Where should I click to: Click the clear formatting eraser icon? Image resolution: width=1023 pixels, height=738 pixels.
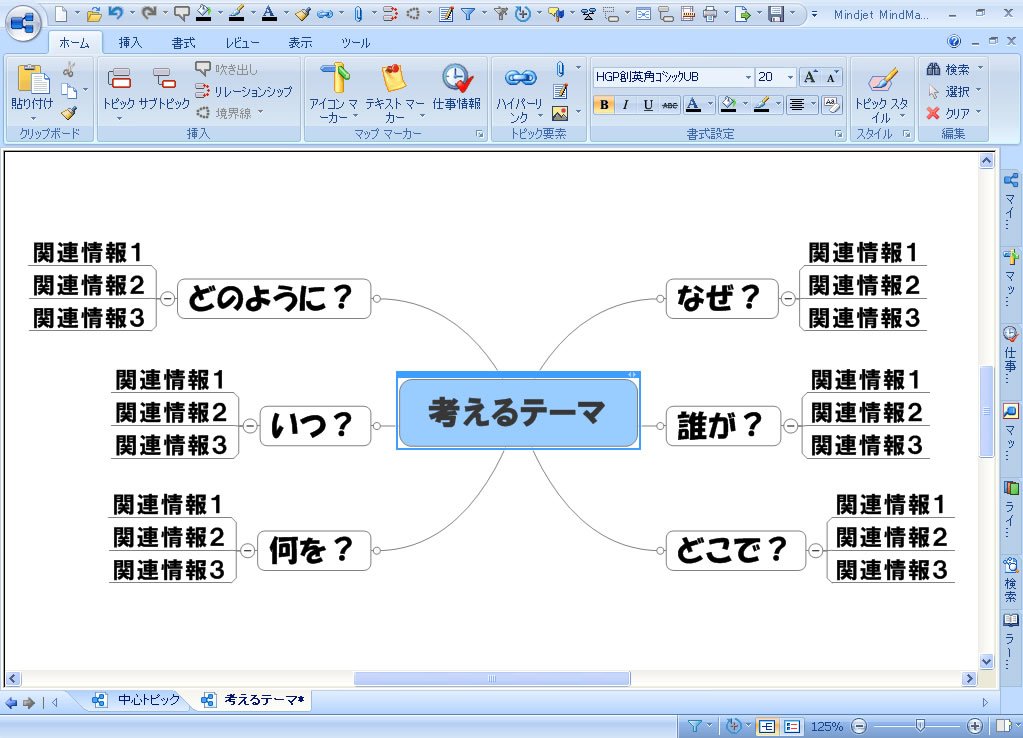831,104
